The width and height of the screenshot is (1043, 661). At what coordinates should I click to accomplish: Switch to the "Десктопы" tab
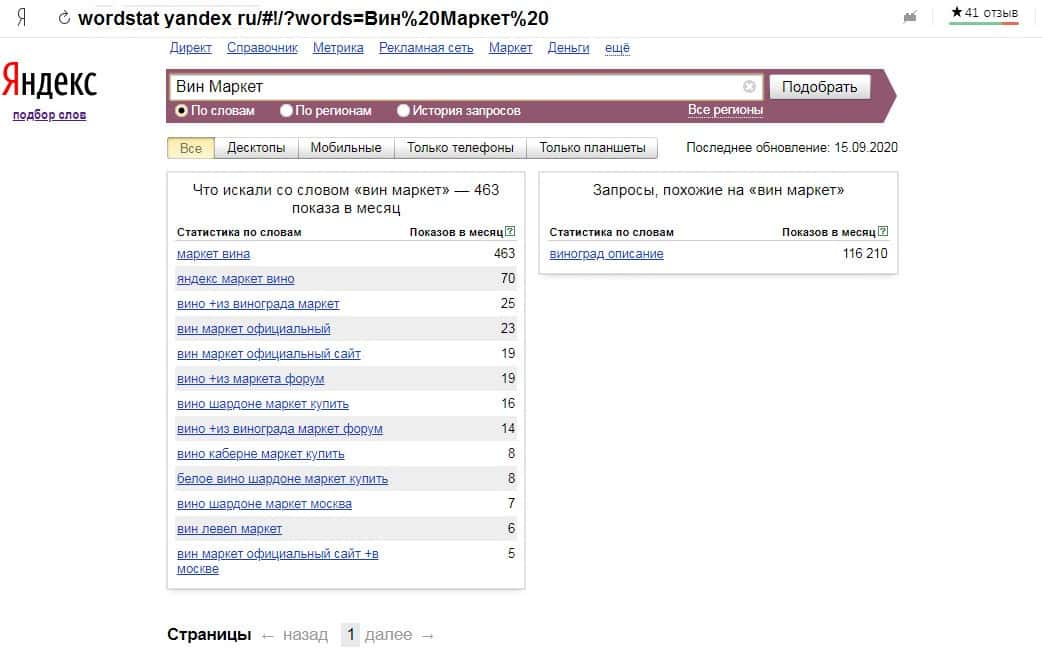coord(256,148)
